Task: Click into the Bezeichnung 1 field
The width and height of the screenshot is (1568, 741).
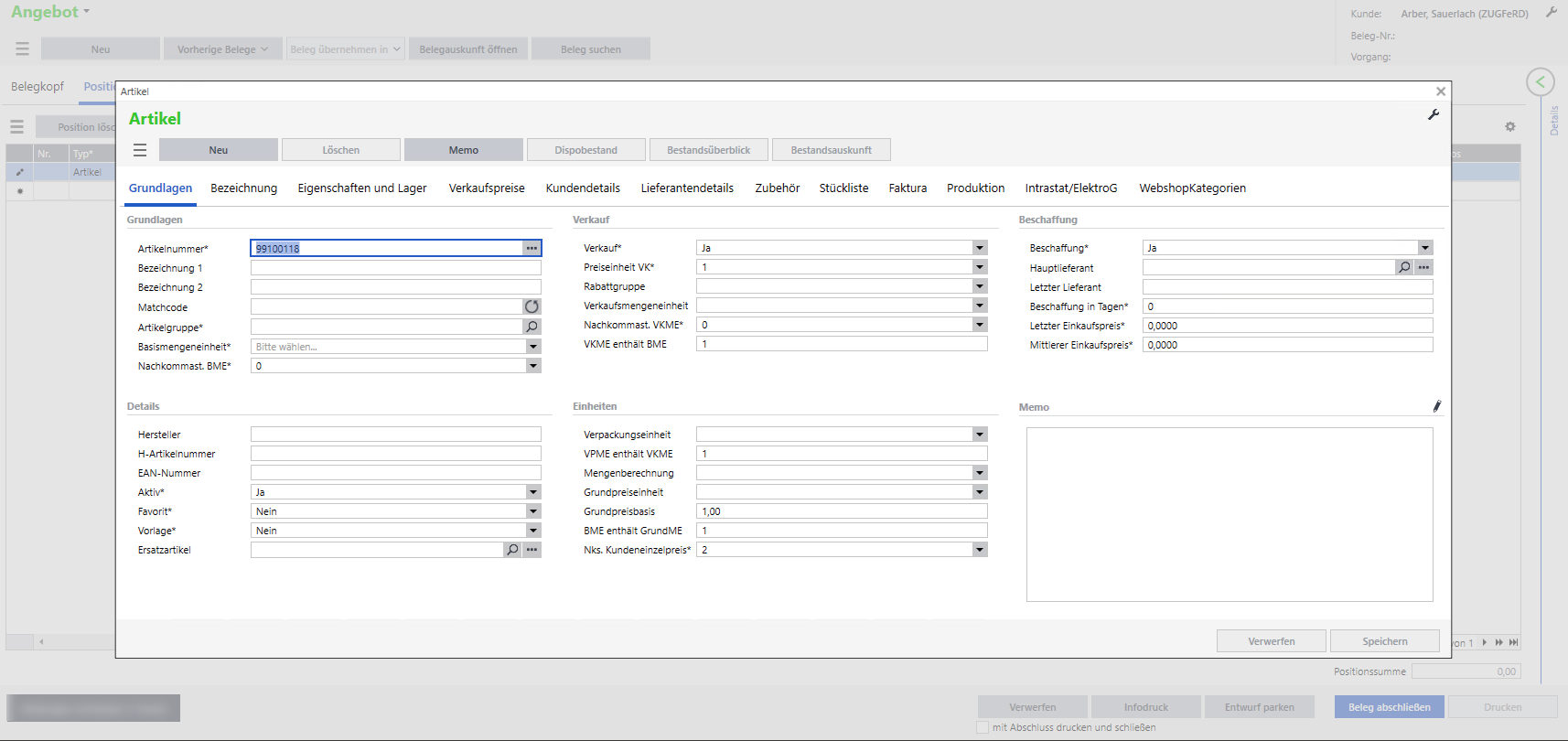Action: (396, 268)
